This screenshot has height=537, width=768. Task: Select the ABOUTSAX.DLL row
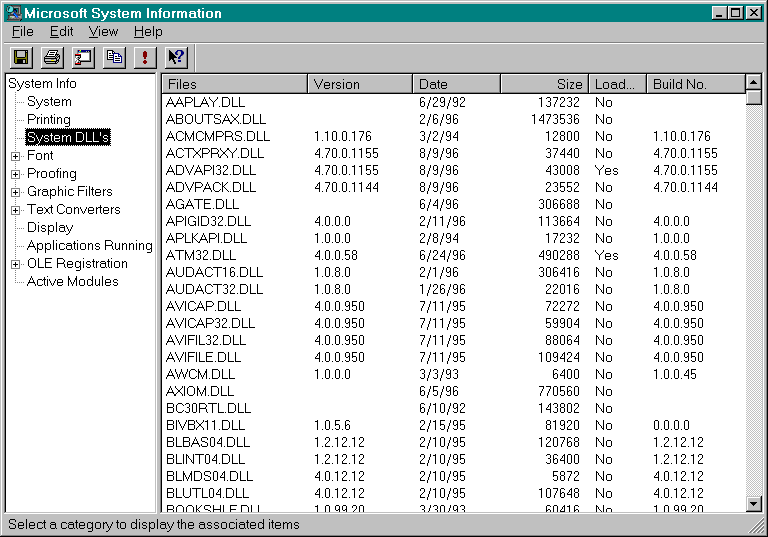pyautogui.click(x=454, y=120)
